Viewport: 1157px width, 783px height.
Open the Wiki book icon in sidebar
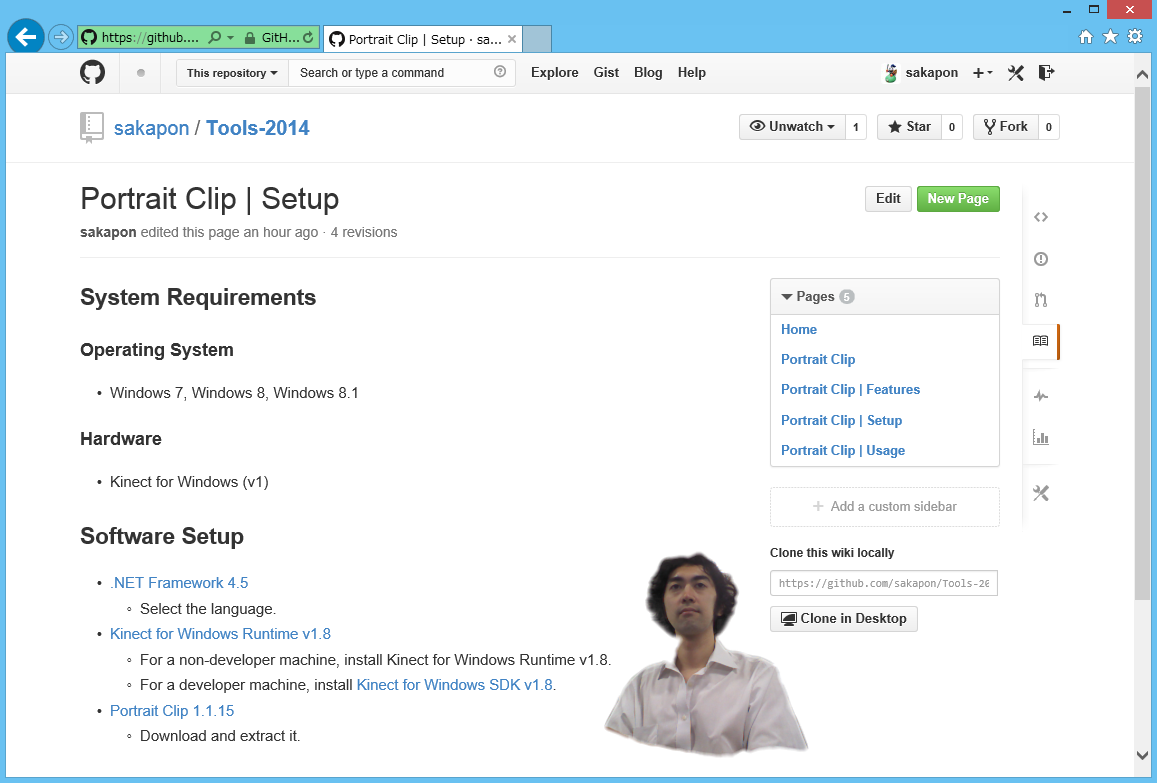point(1040,340)
